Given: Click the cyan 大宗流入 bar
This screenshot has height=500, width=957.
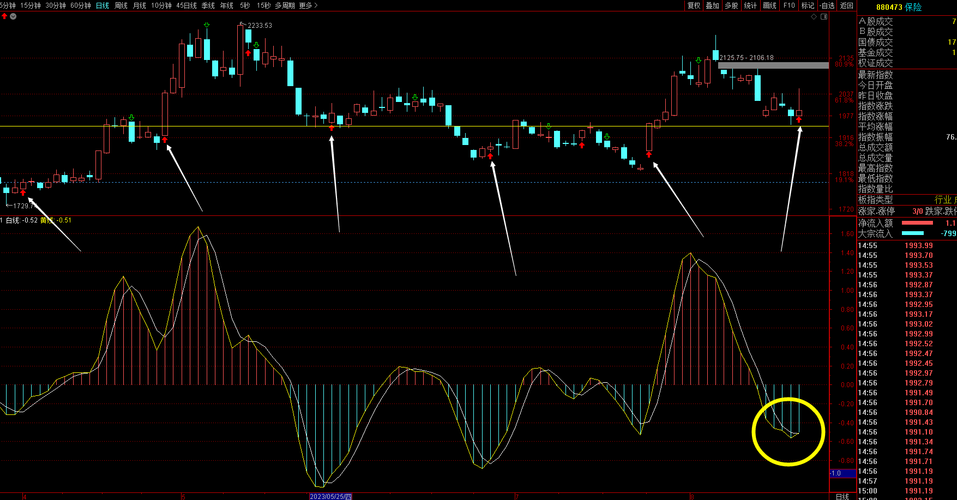Looking at the screenshot, I should click(912, 233).
